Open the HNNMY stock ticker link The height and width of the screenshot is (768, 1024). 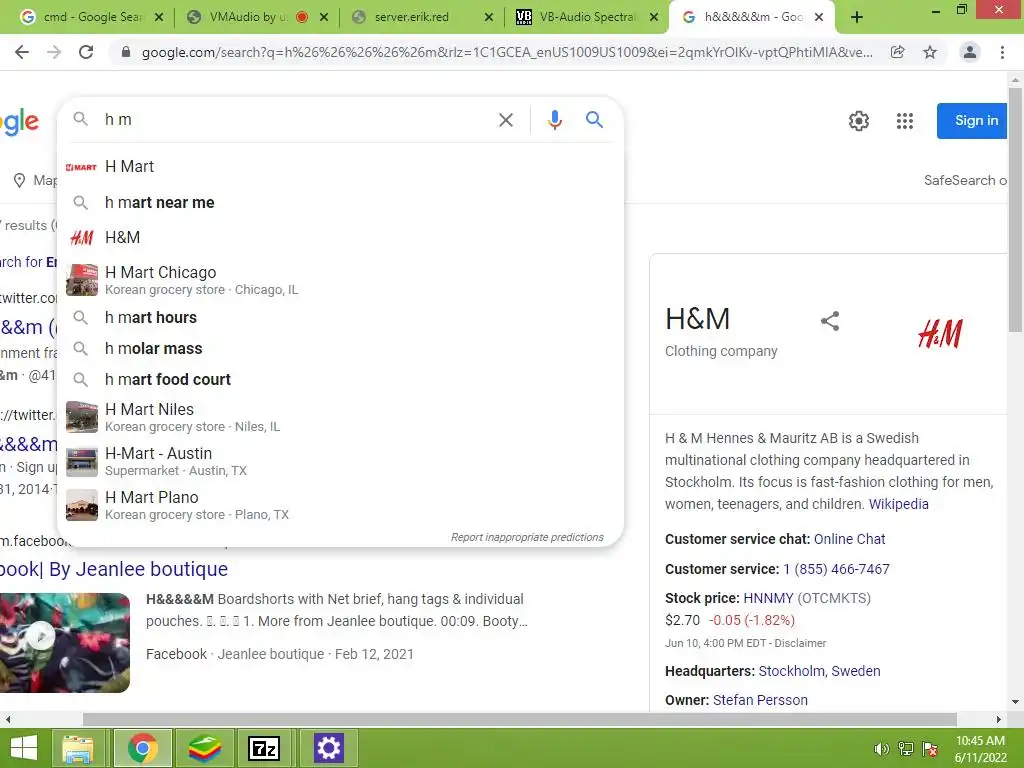click(x=768, y=598)
